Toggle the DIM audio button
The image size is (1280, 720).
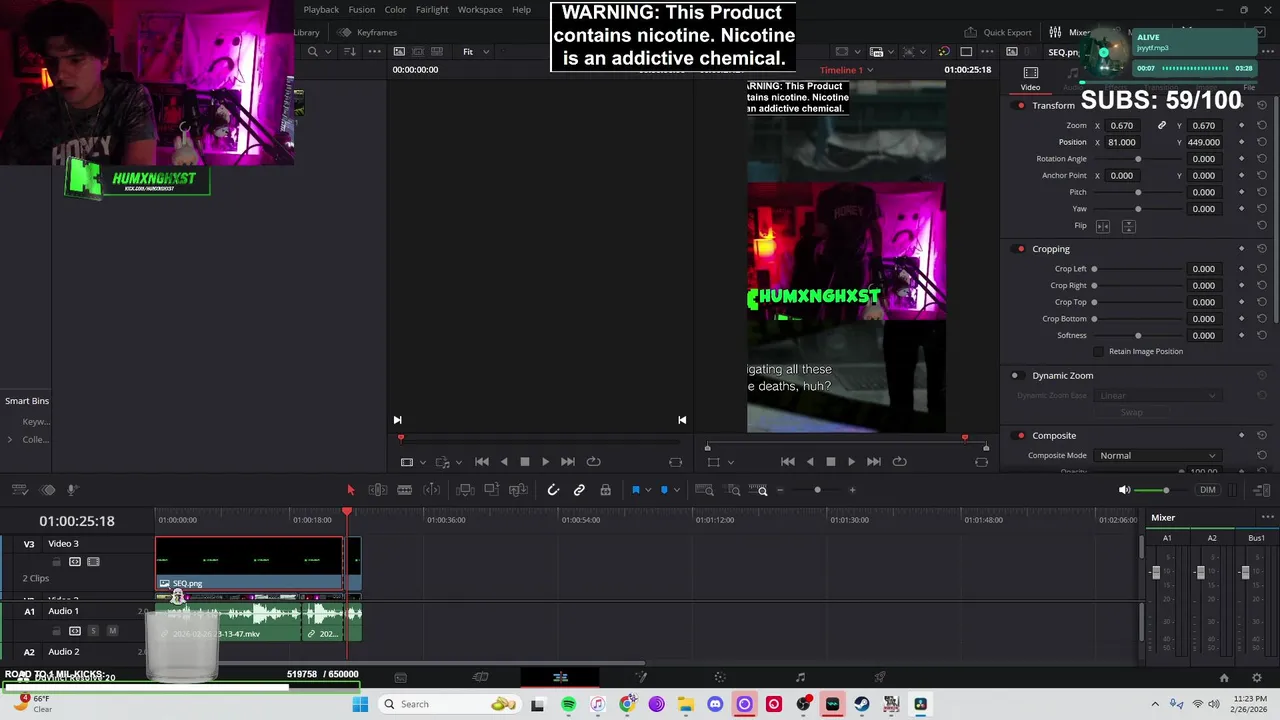(x=1208, y=490)
